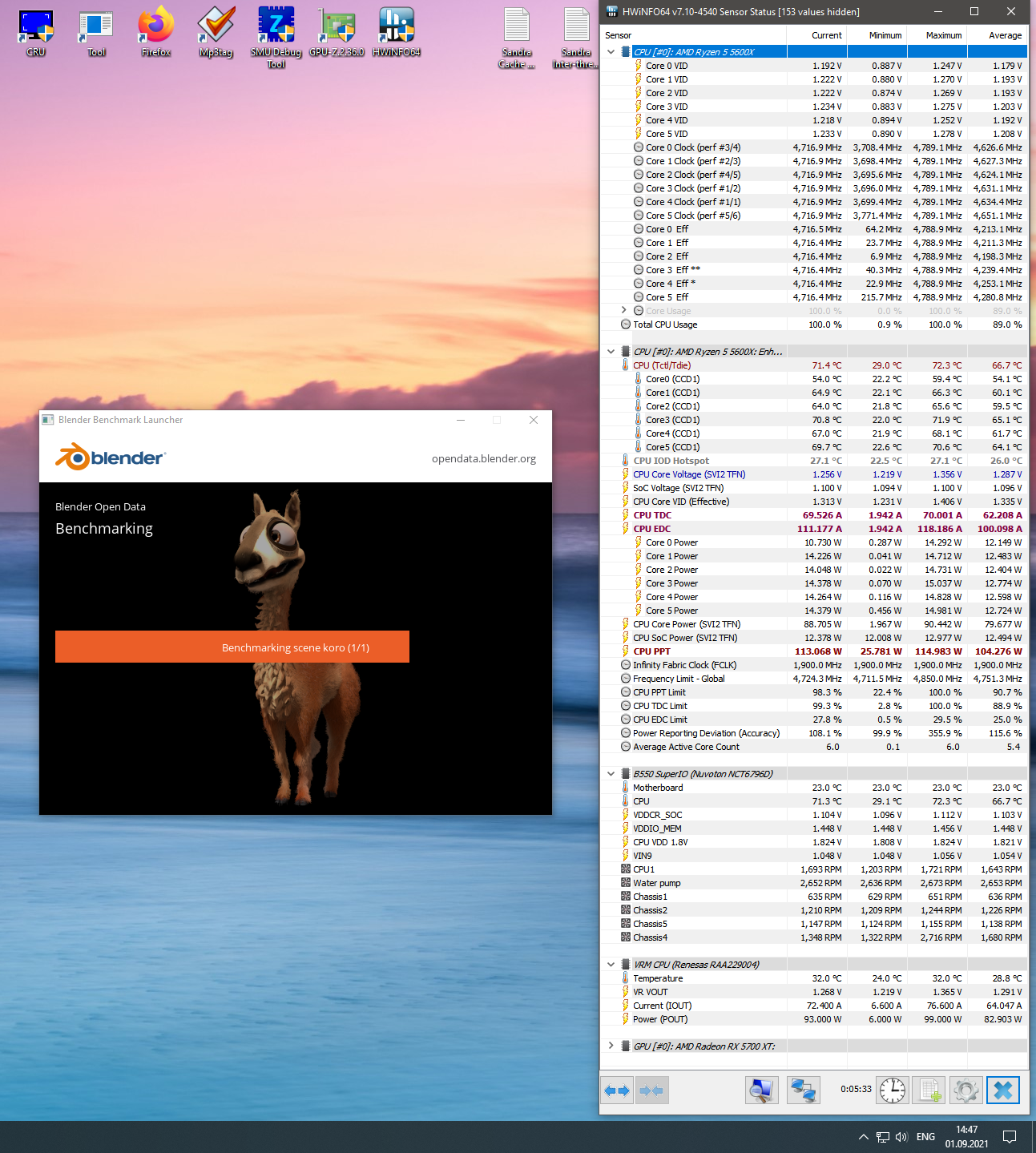Collapse the CPU [#0]: AMD Ryzen 5 5600X group
This screenshot has height=1153, width=1036.
tap(611, 52)
